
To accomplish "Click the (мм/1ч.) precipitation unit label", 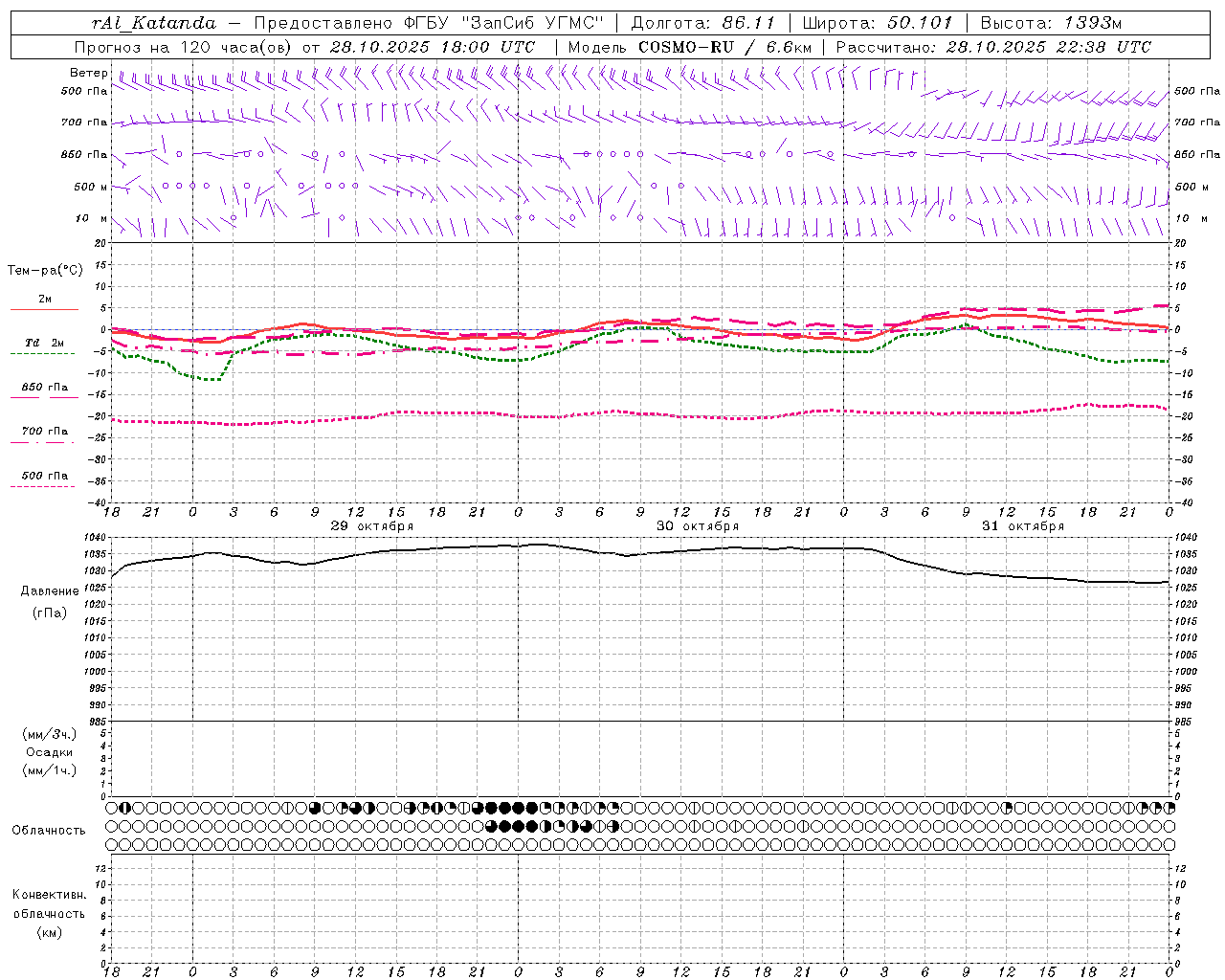I will tap(50, 770).
